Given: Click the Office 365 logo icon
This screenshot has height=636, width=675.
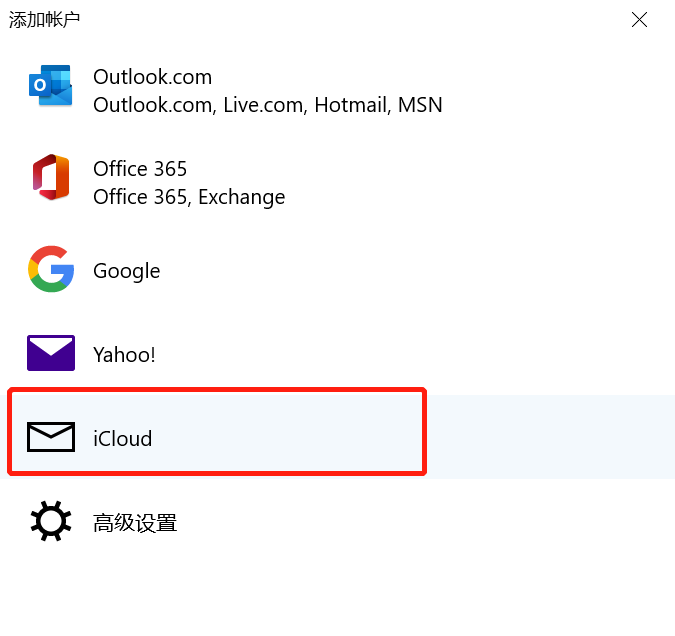Looking at the screenshot, I should click(x=51, y=177).
